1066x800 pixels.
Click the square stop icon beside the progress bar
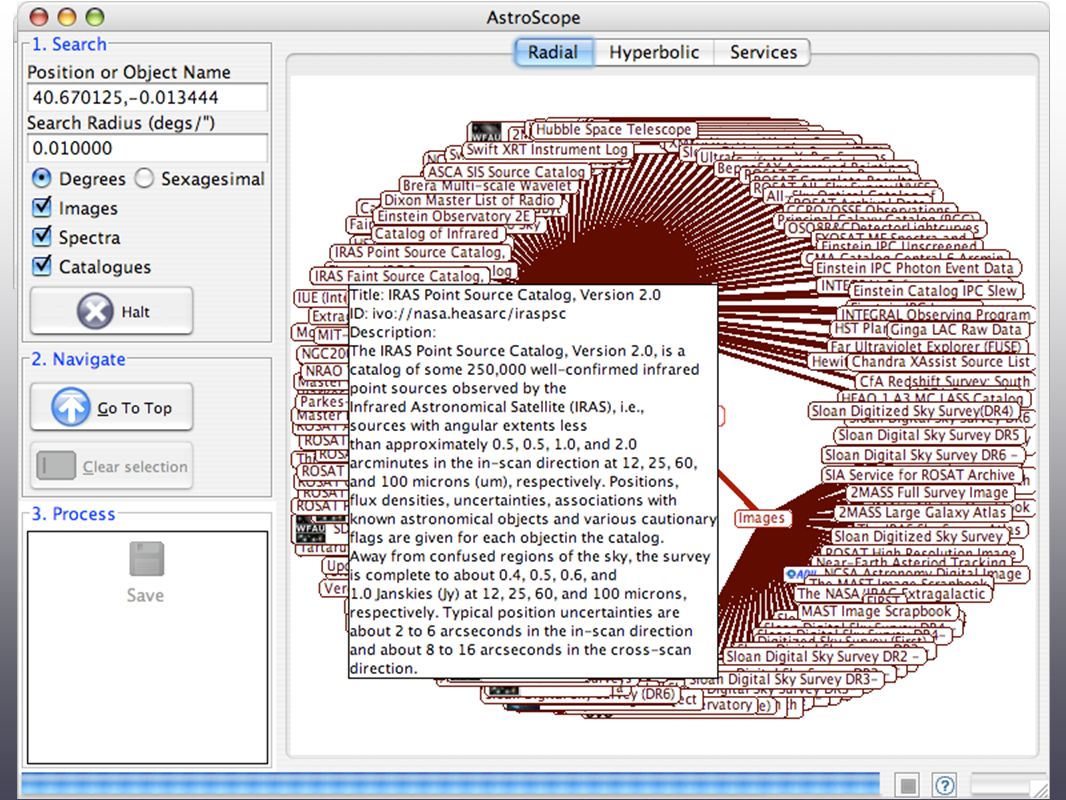click(x=907, y=785)
